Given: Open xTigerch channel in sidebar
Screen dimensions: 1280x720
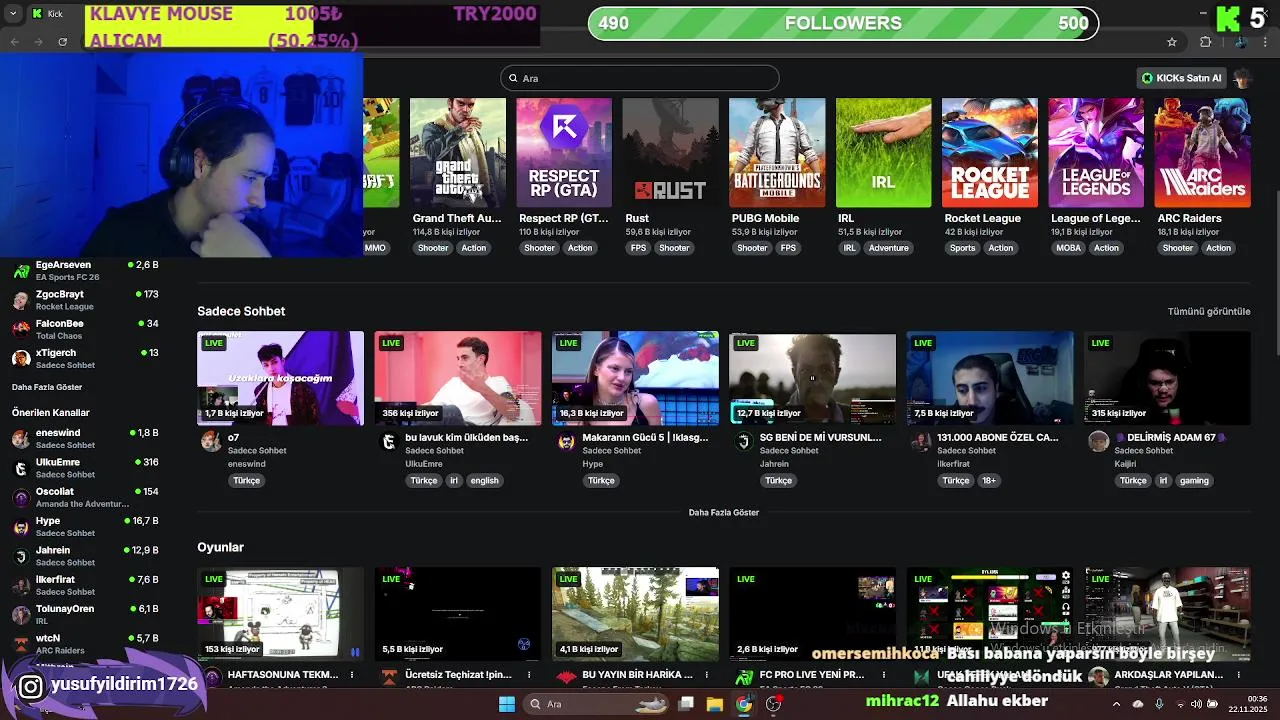Looking at the screenshot, I should [x=85, y=358].
